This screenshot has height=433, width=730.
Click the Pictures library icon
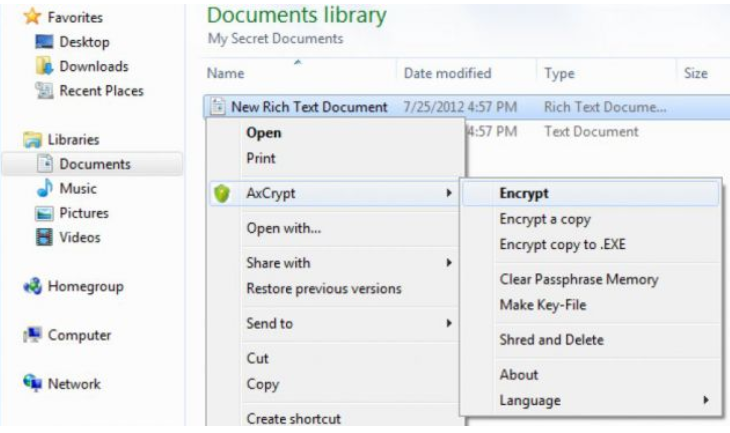(44, 213)
